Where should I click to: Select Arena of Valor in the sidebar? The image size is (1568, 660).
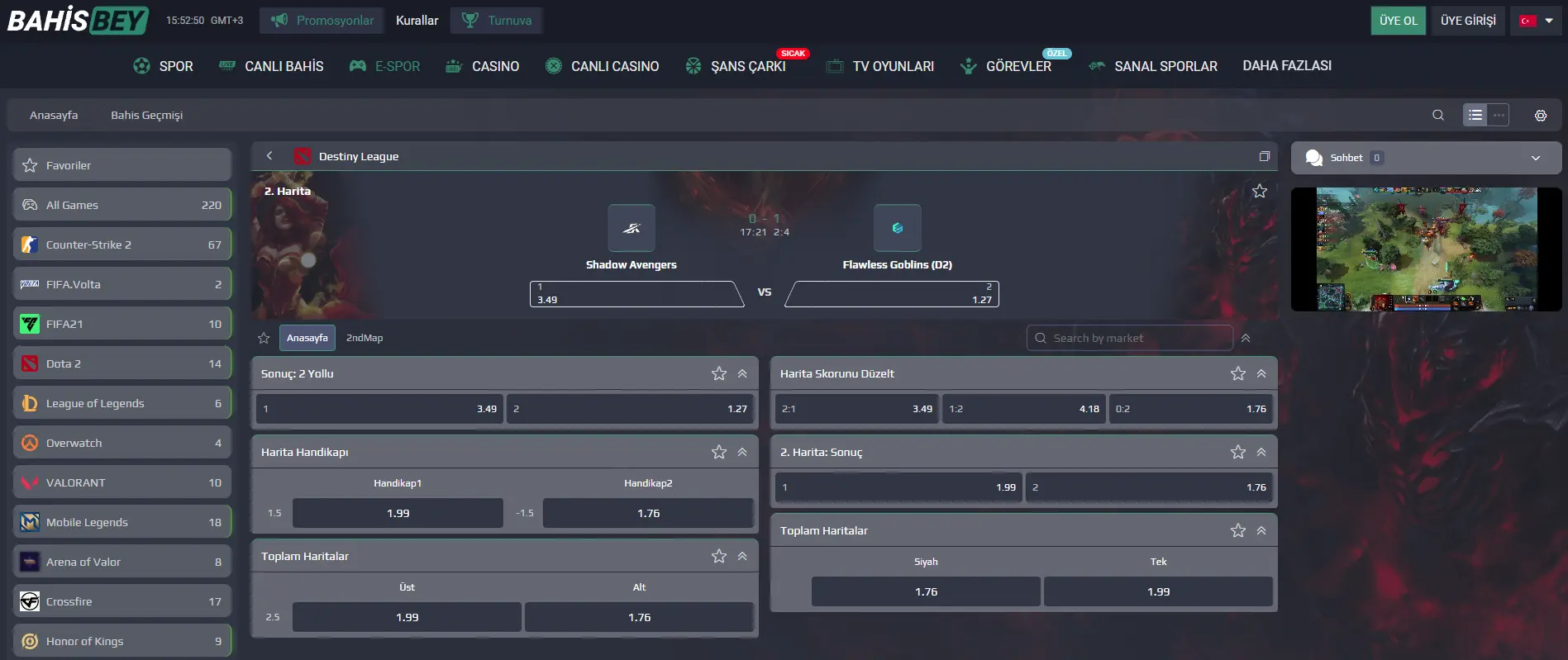[x=122, y=562]
